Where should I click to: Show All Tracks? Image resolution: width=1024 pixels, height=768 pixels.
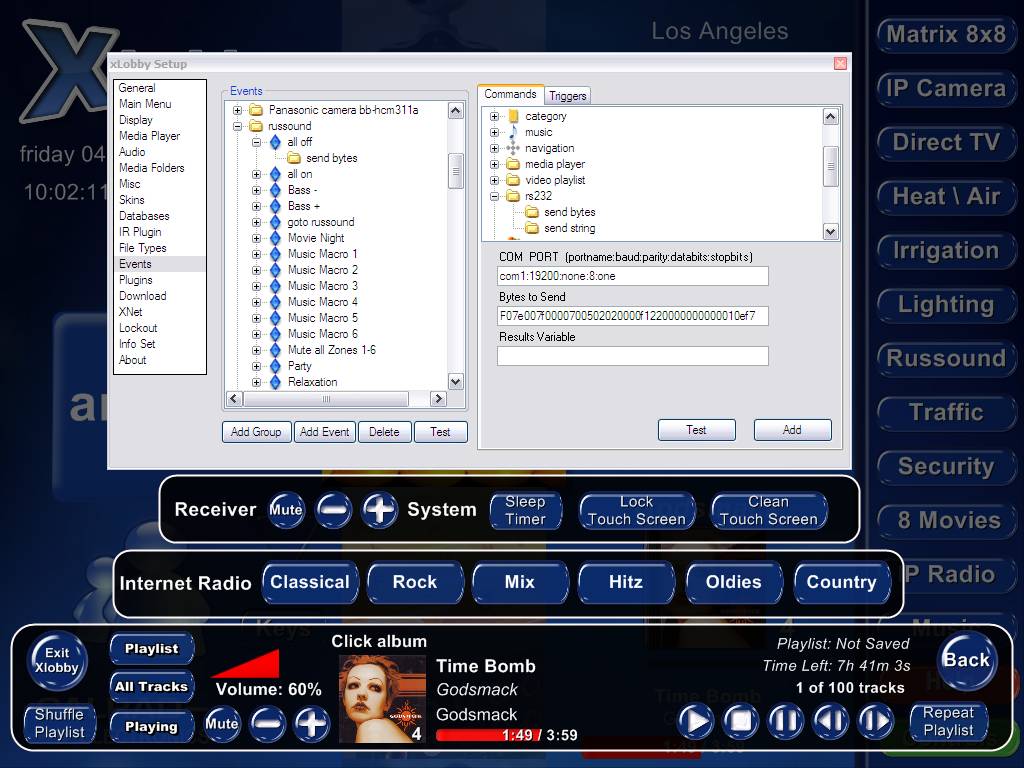152,686
